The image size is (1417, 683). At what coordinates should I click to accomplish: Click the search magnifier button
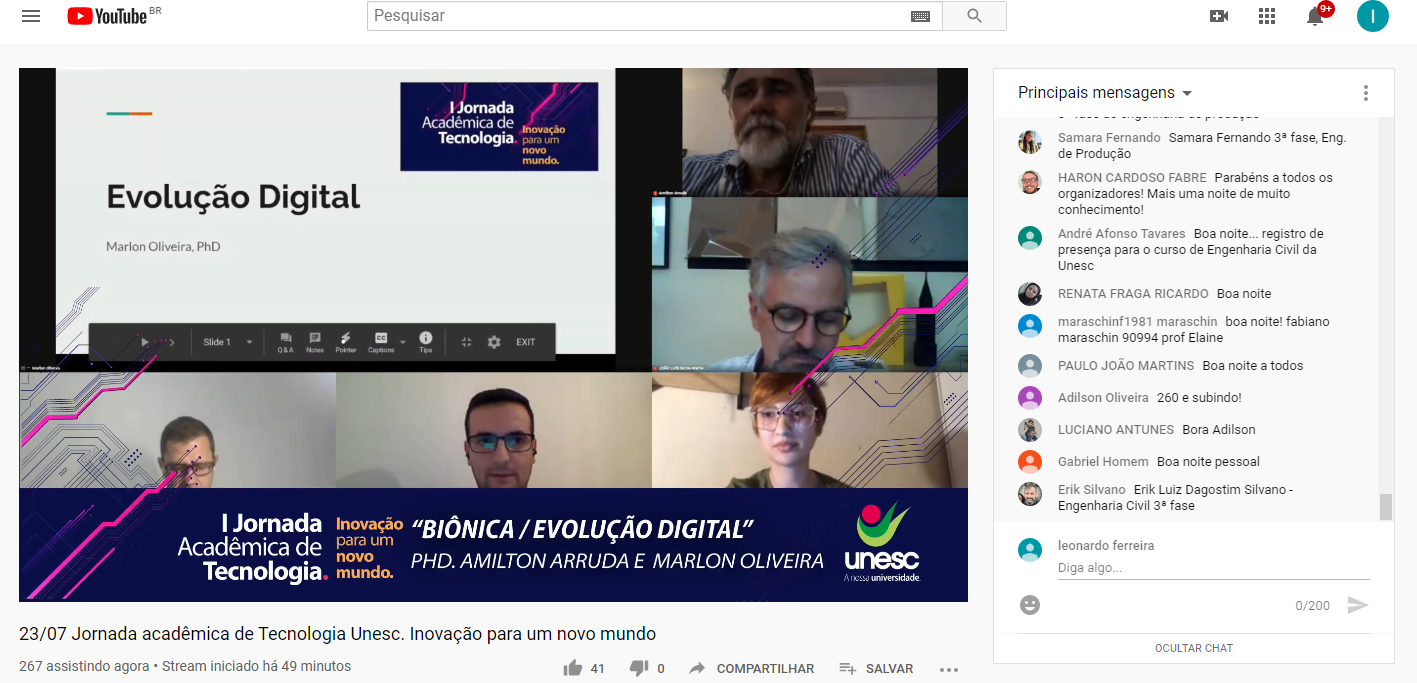pyautogui.click(x=974, y=16)
